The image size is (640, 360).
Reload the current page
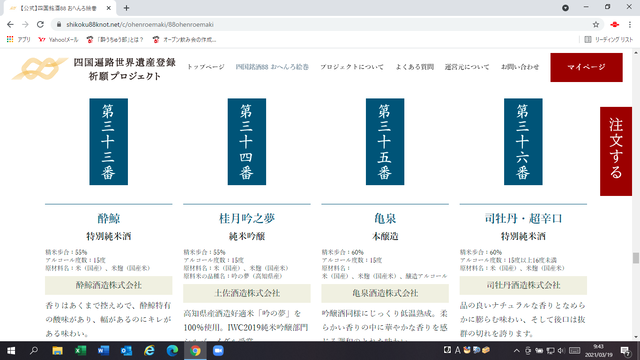click(40, 24)
